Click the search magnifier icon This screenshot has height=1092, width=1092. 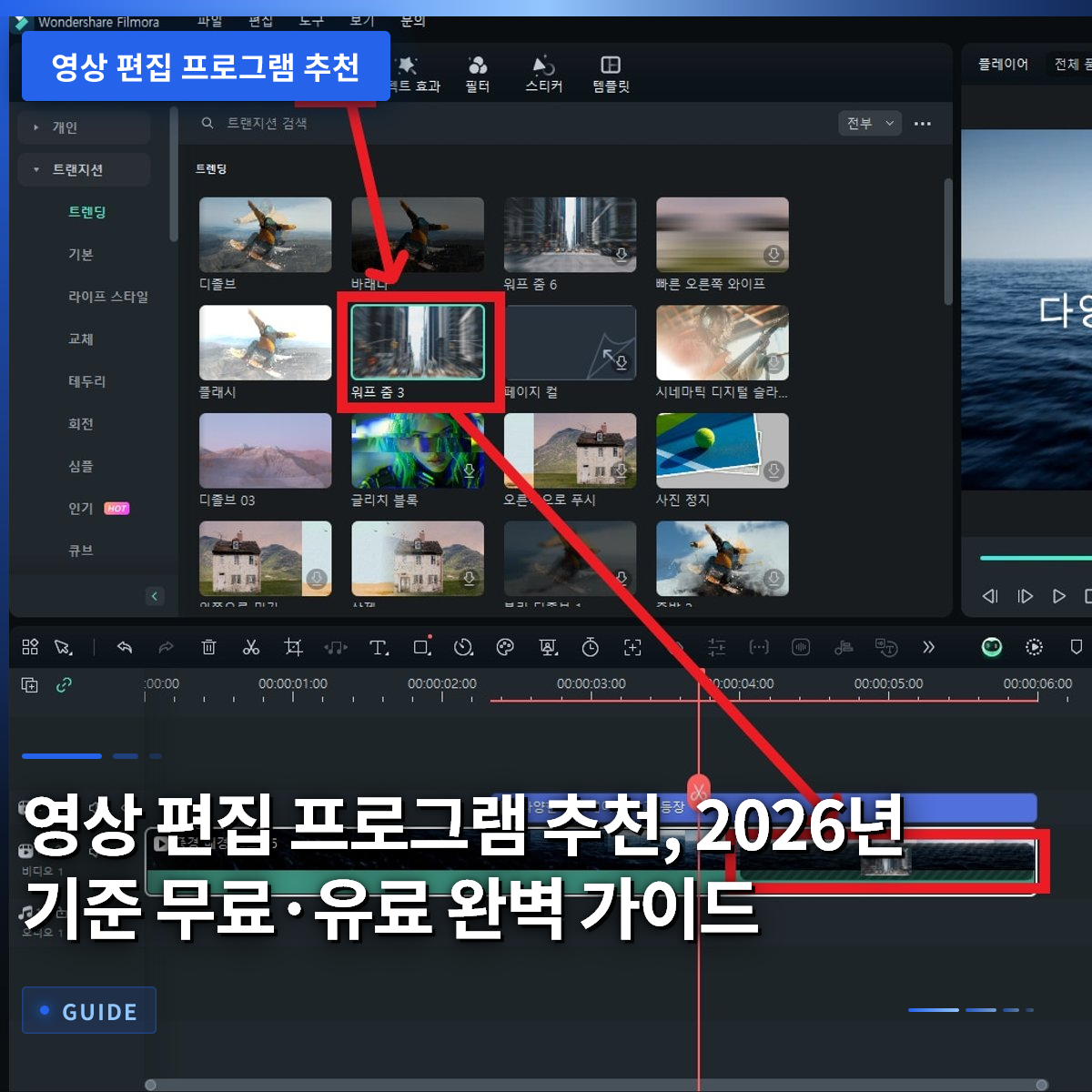(207, 123)
